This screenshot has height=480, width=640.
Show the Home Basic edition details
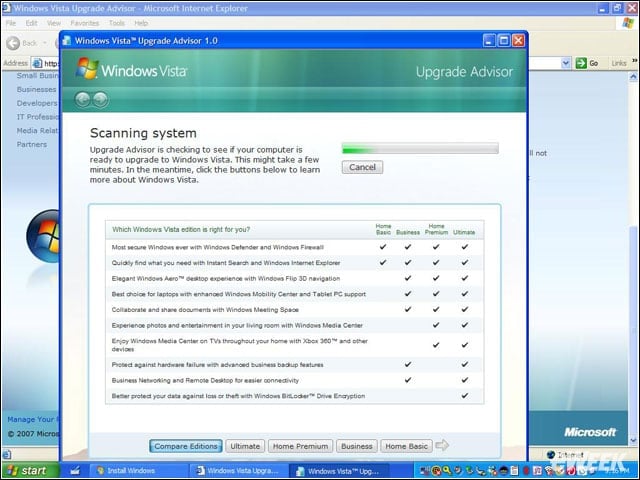(406, 446)
